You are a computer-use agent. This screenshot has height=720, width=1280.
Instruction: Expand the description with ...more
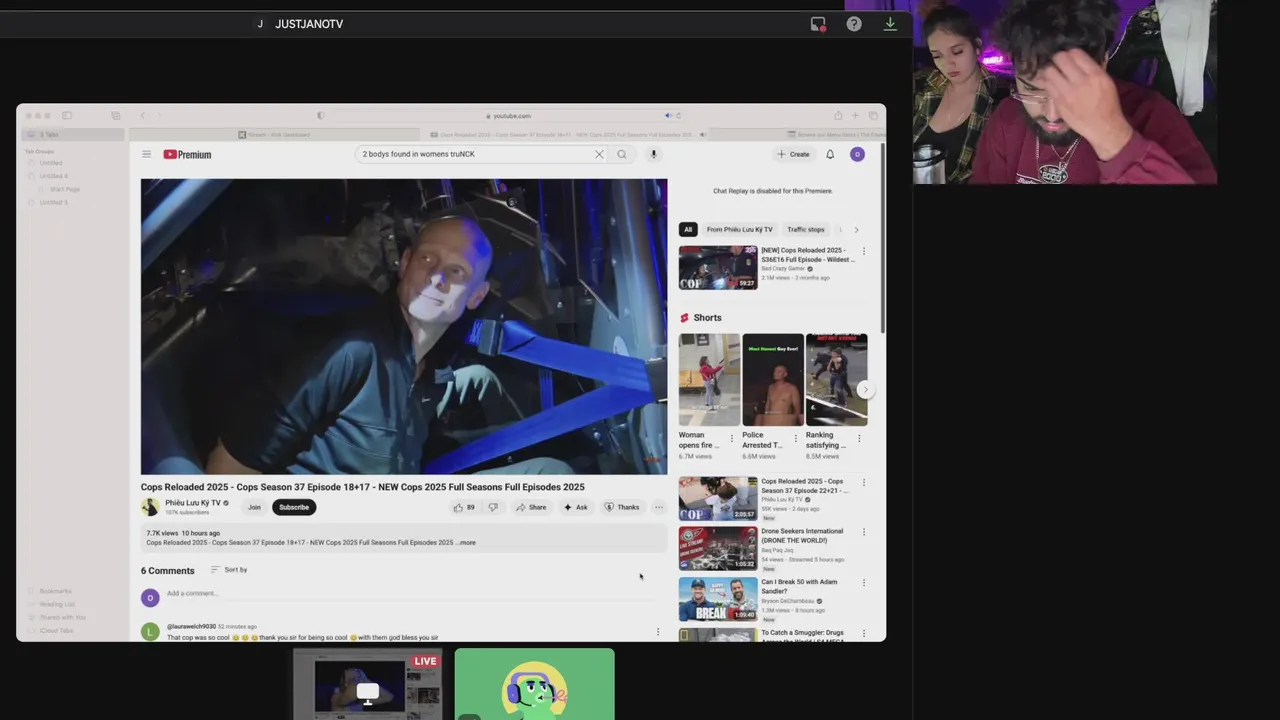[x=467, y=543]
